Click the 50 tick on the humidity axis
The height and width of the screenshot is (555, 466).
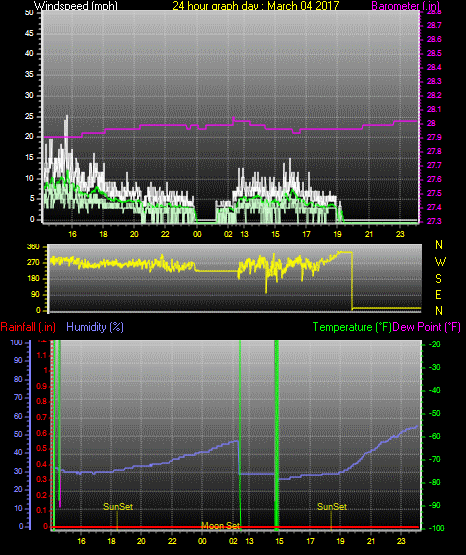tap(18, 434)
